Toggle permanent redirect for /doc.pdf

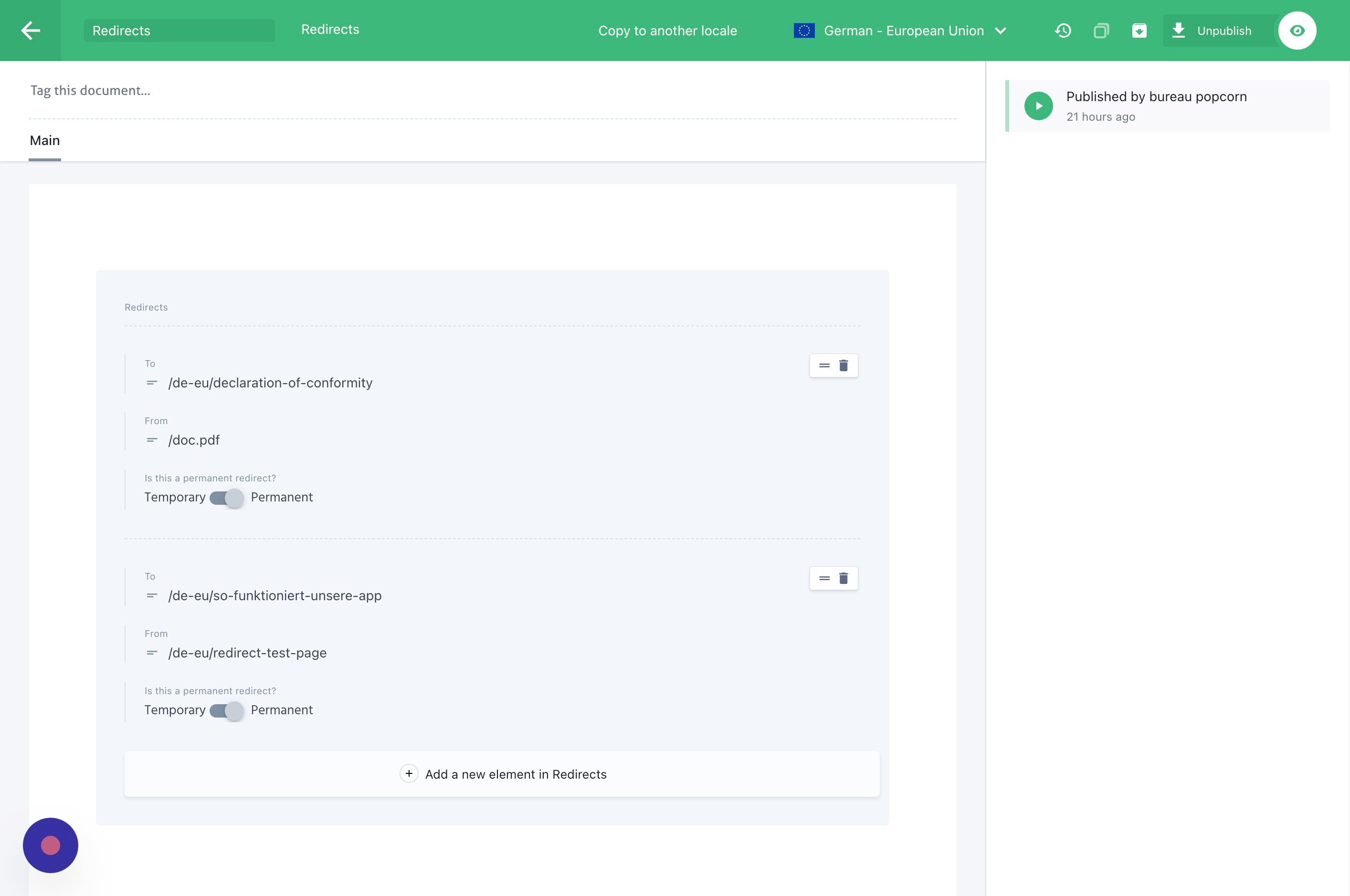(x=226, y=498)
